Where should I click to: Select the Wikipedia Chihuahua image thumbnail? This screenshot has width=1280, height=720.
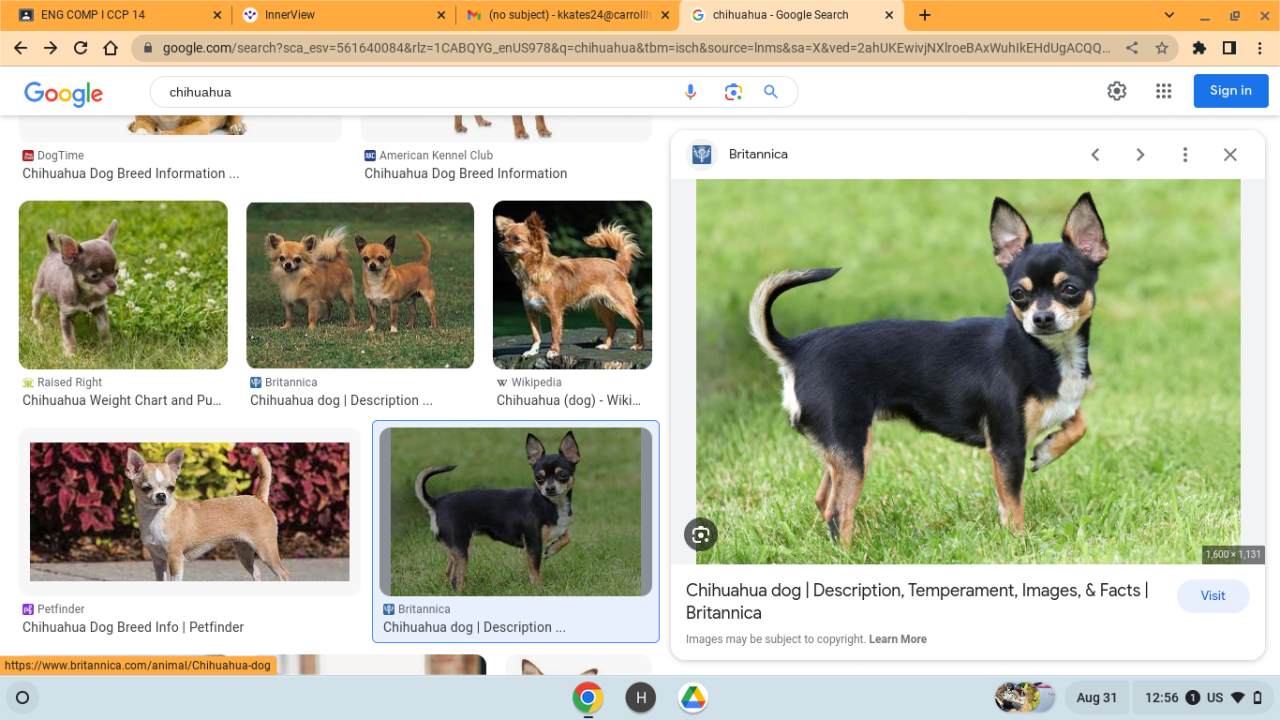pyautogui.click(x=572, y=285)
